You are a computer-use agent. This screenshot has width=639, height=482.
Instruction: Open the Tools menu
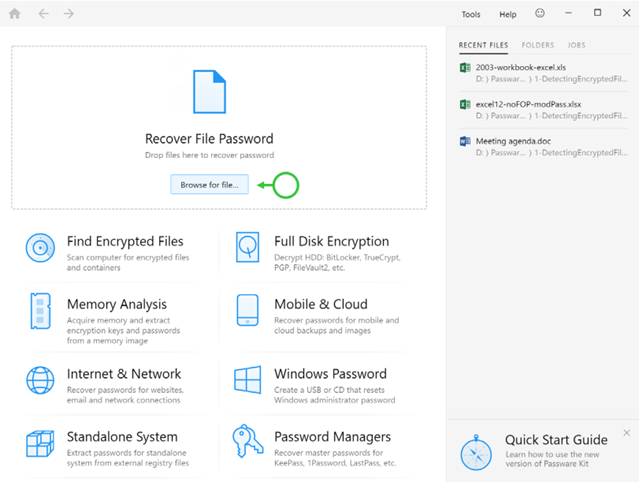(470, 14)
